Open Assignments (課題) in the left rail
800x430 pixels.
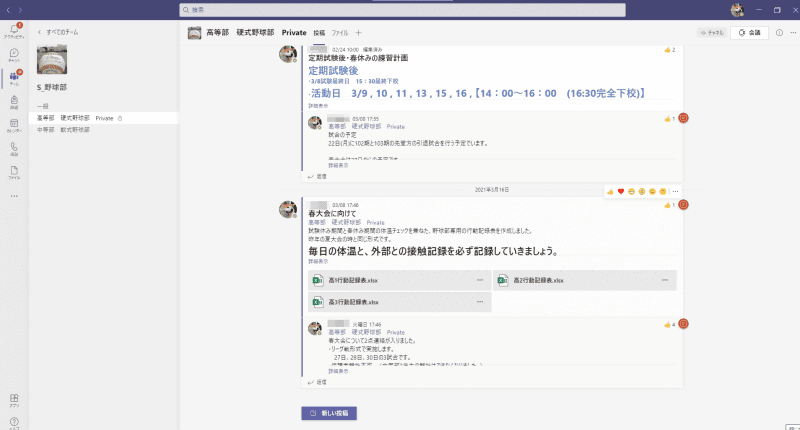pyautogui.click(x=14, y=102)
